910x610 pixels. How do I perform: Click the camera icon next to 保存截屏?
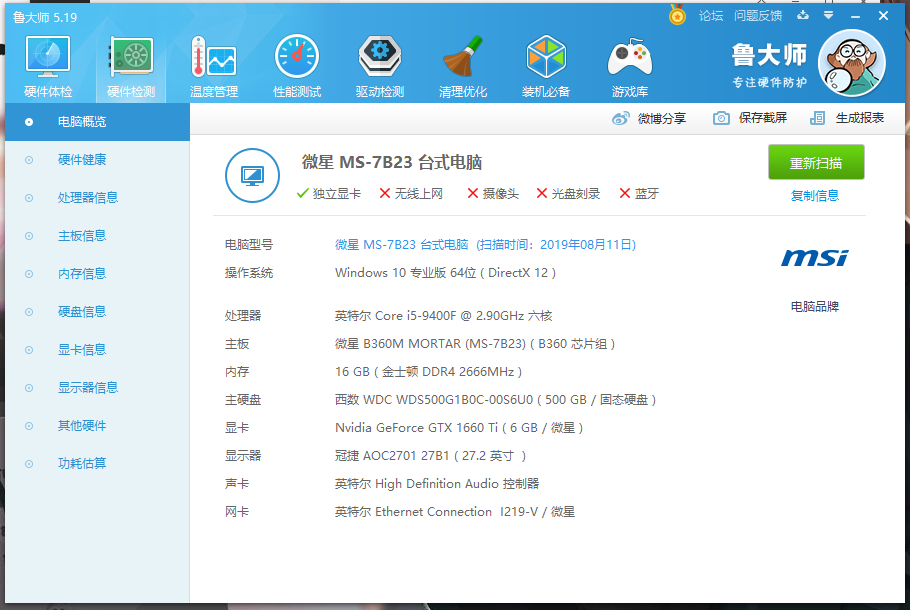tap(721, 118)
